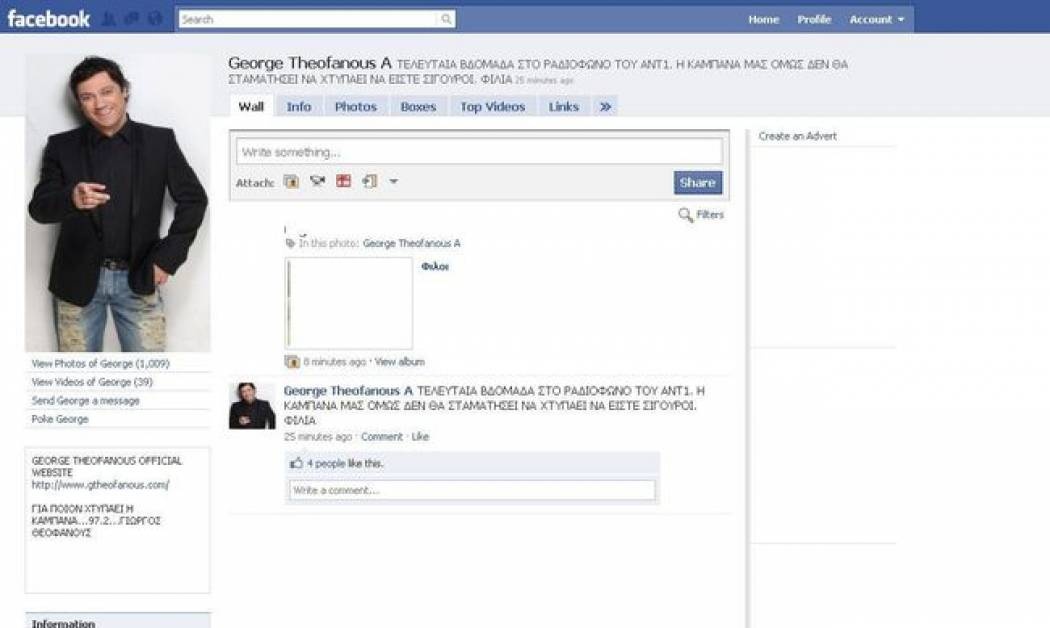This screenshot has width=1050, height=628.
Task: Open Send George a message
Action: [x=85, y=401]
